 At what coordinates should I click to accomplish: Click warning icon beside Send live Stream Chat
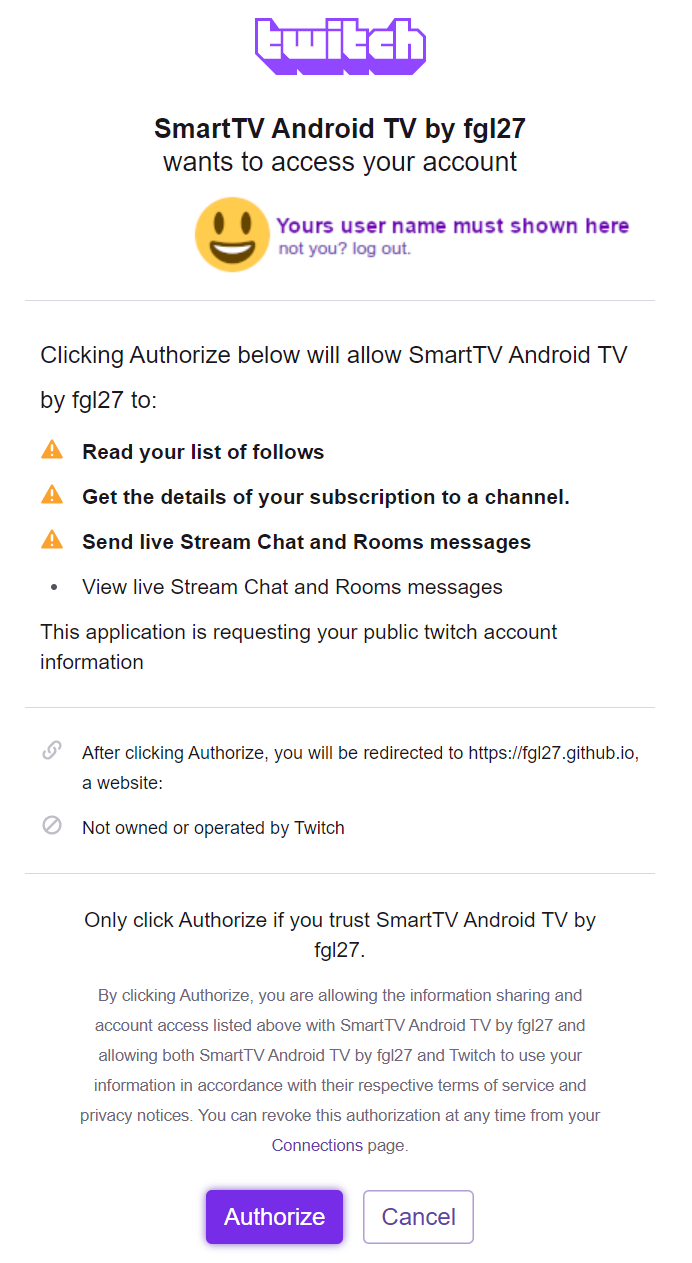(x=52, y=540)
